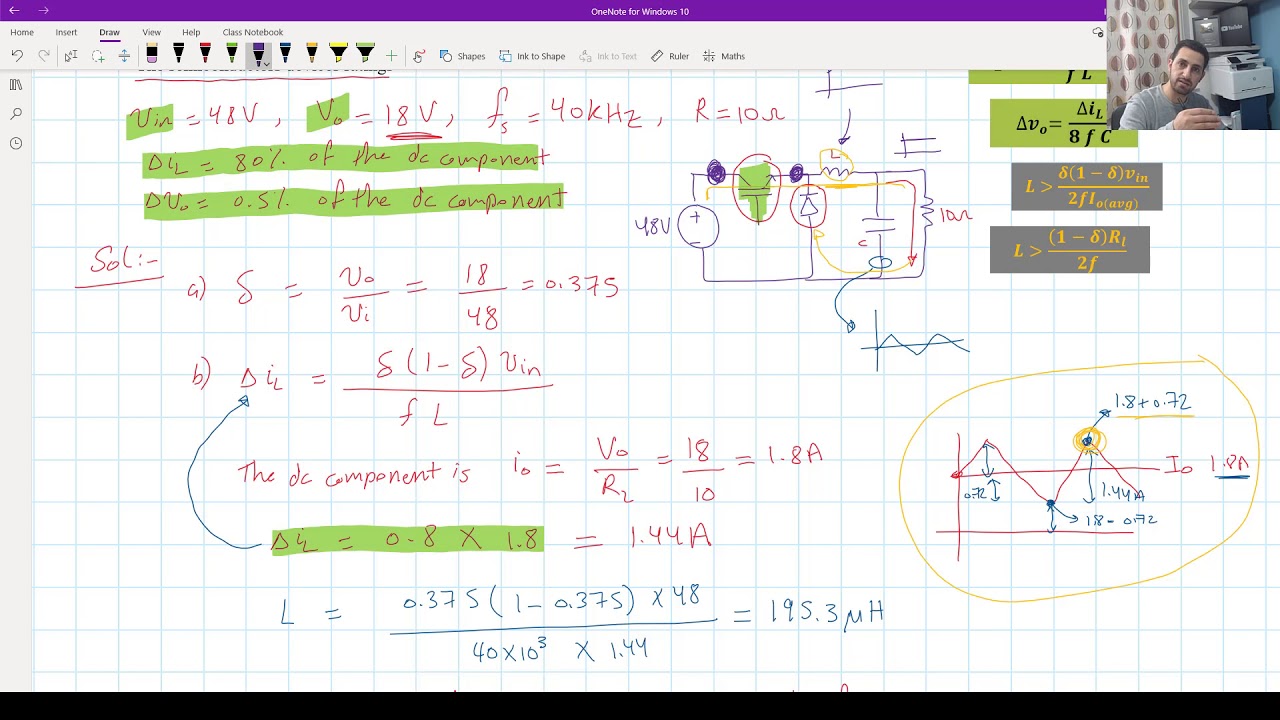This screenshot has width=1280, height=720.
Task: Pick the black pen
Action: 179,55
